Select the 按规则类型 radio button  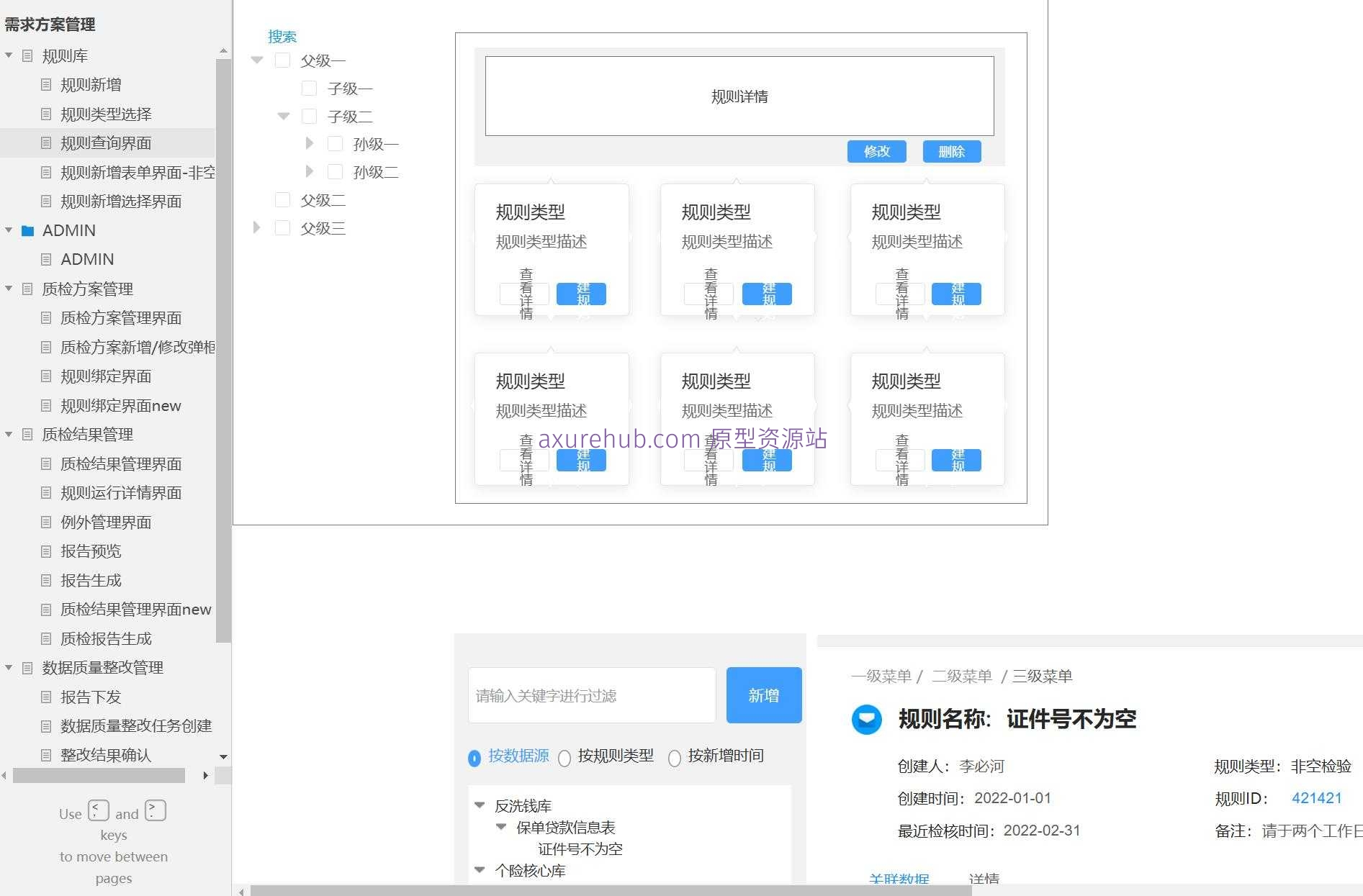[x=564, y=759]
